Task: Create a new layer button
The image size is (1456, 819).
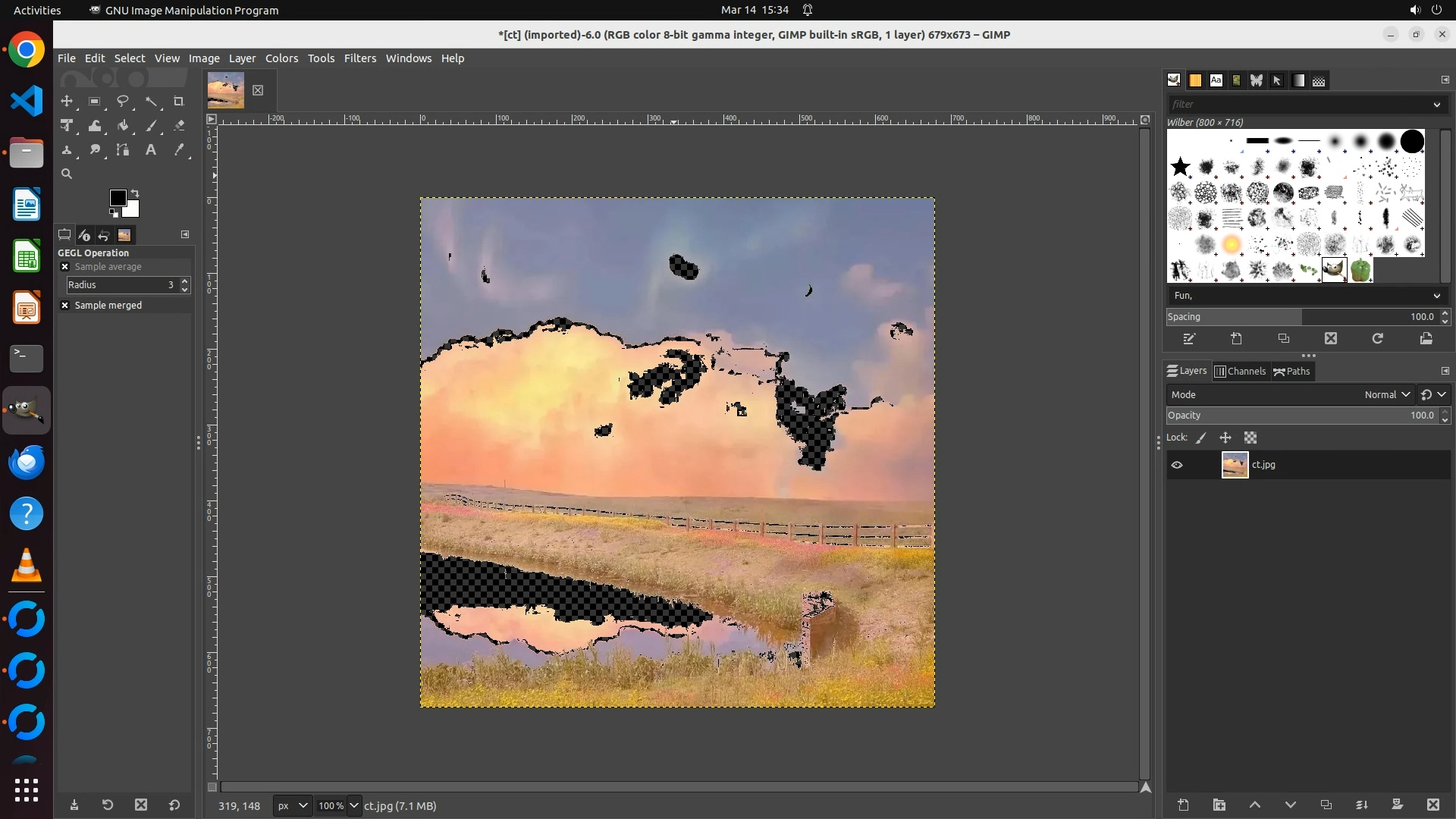Action: (x=1183, y=805)
